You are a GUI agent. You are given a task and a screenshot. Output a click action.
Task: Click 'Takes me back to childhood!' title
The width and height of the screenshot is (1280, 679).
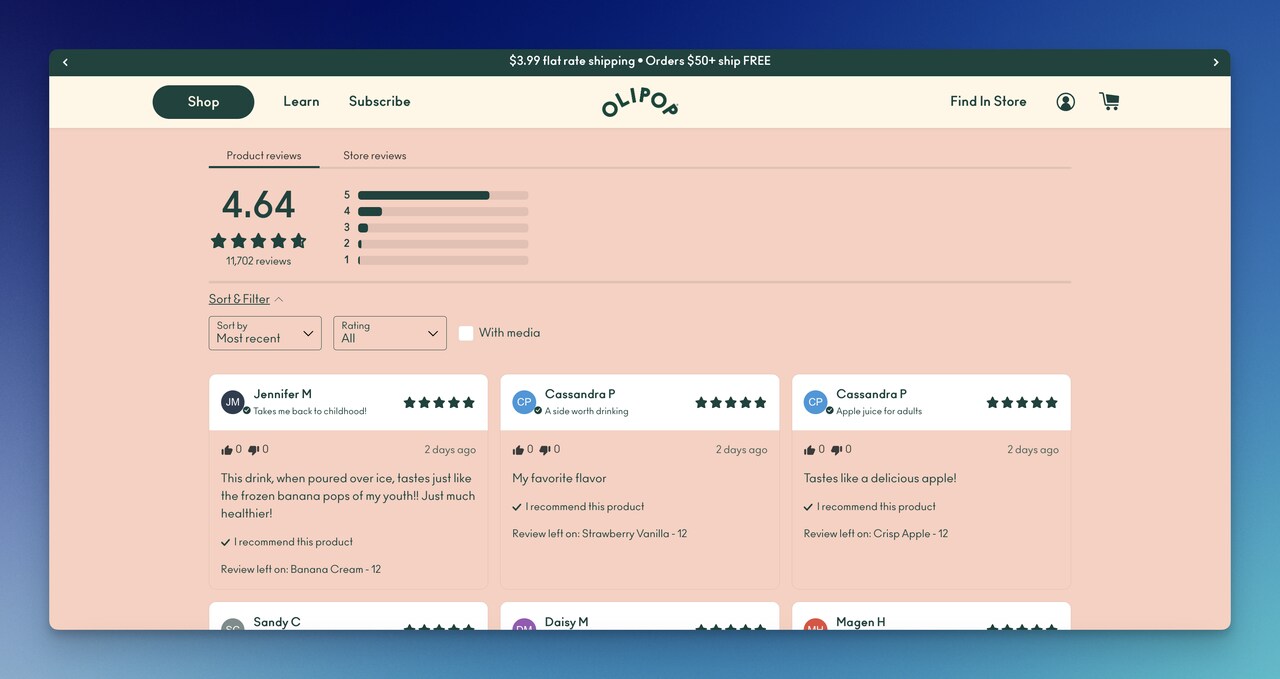pyautogui.click(x=310, y=411)
